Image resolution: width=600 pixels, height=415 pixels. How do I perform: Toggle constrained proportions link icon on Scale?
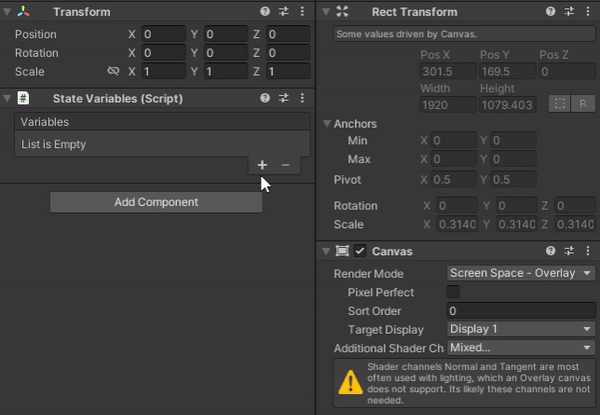coord(113,72)
